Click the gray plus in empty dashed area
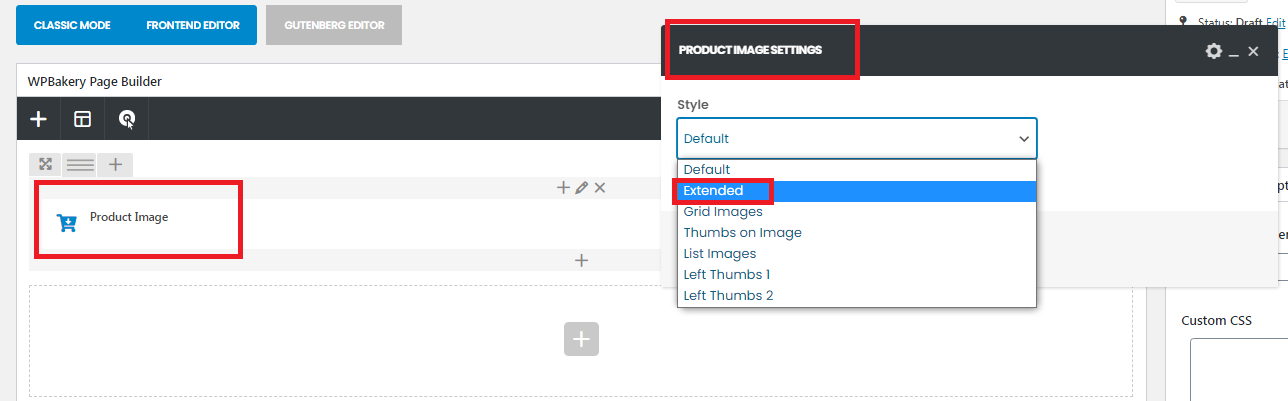This screenshot has height=401, width=1288. click(x=581, y=339)
